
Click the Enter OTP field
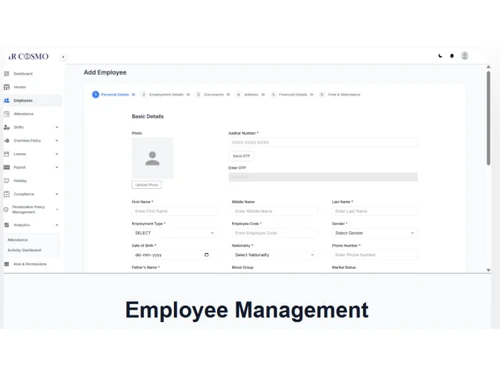point(323,177)
